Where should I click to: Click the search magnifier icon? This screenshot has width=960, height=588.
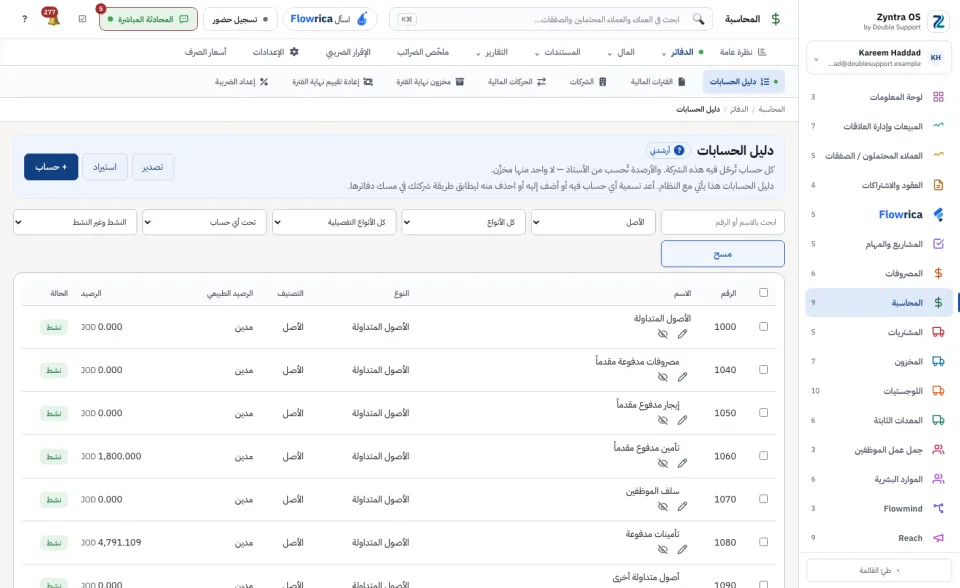tap(698, 19)
